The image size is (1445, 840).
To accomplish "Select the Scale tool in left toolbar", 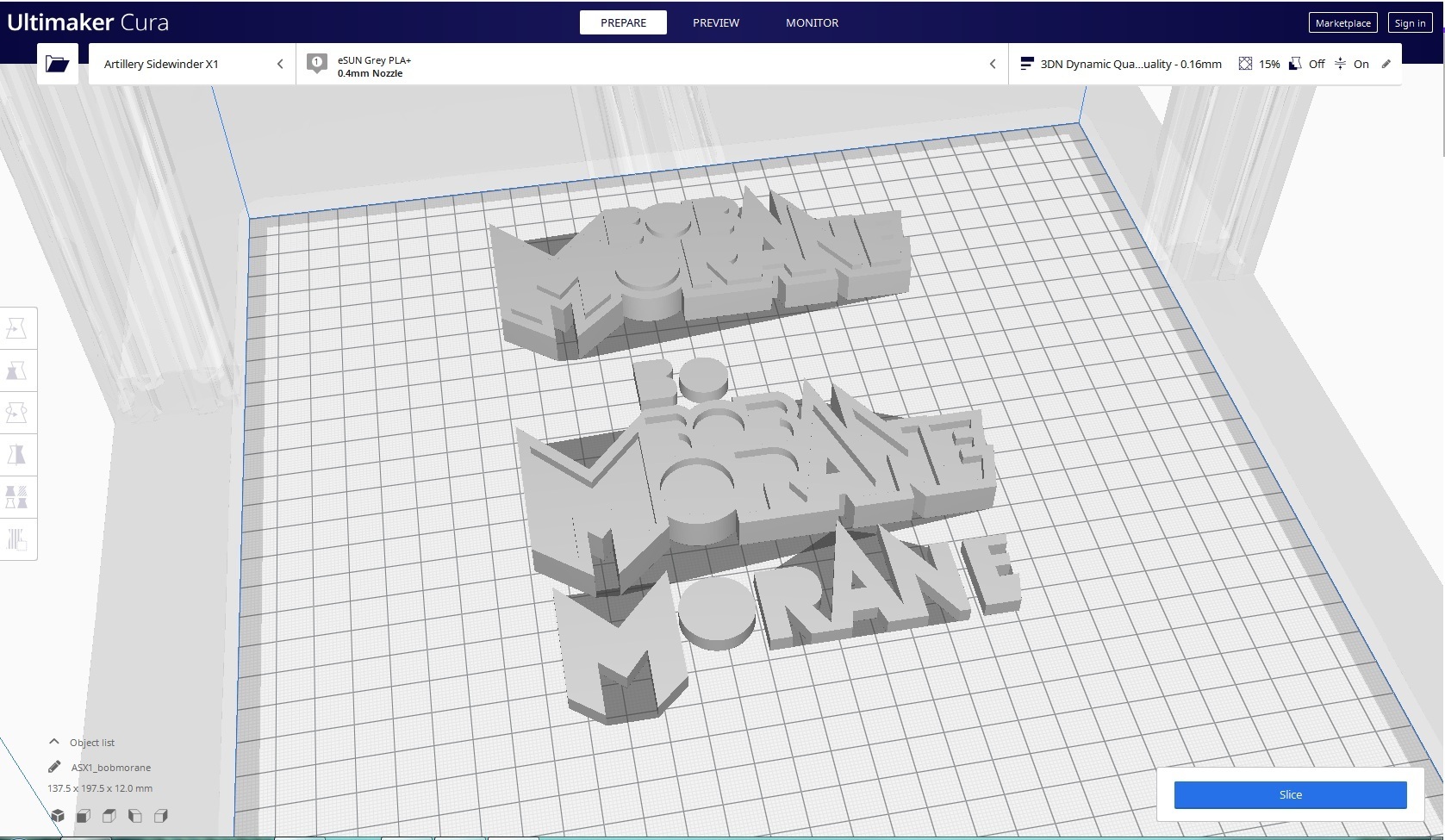I will [17, 370].
